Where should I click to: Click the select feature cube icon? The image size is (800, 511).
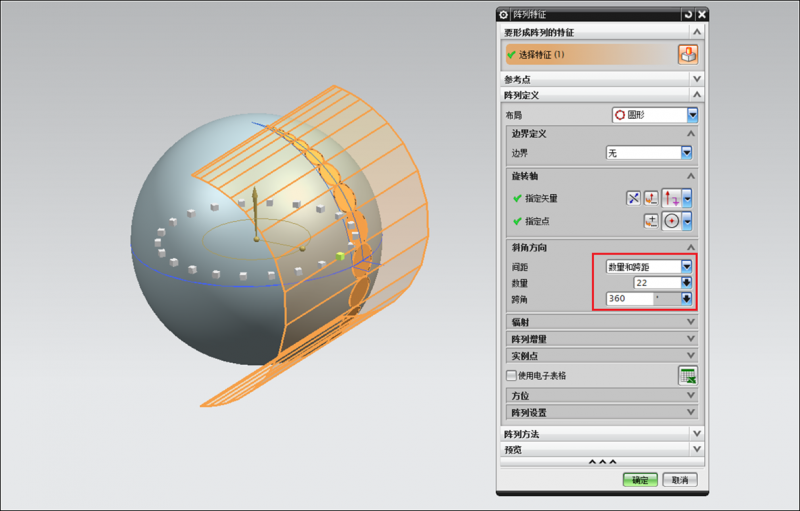[687, 54]
